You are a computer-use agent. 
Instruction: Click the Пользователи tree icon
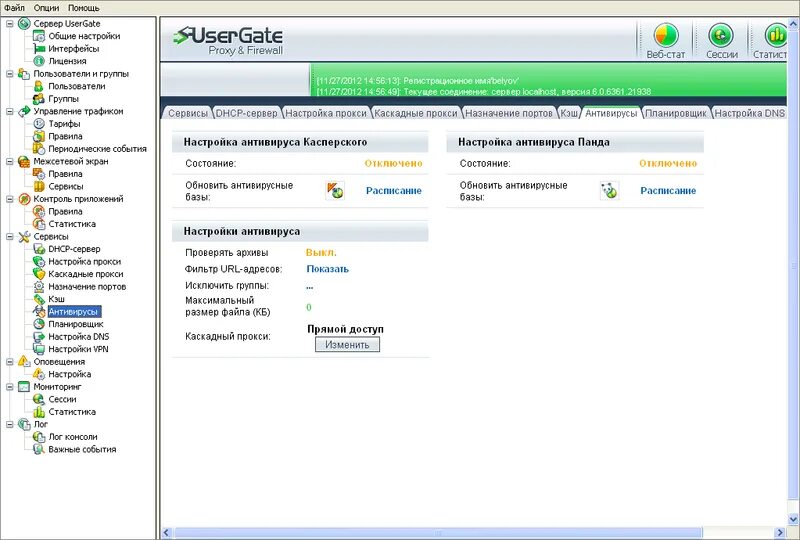[x=39, y=86]
